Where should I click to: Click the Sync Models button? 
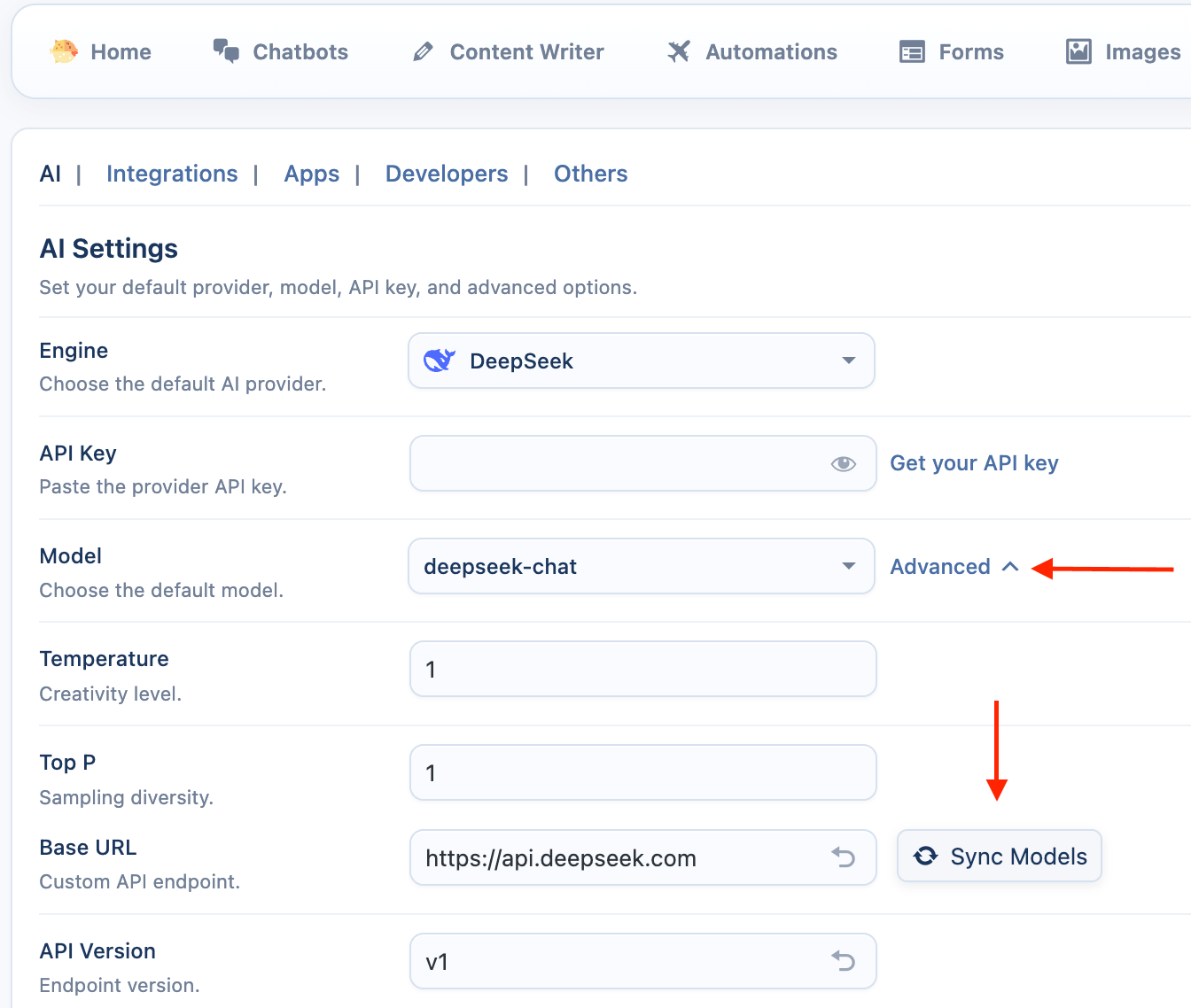999,857
